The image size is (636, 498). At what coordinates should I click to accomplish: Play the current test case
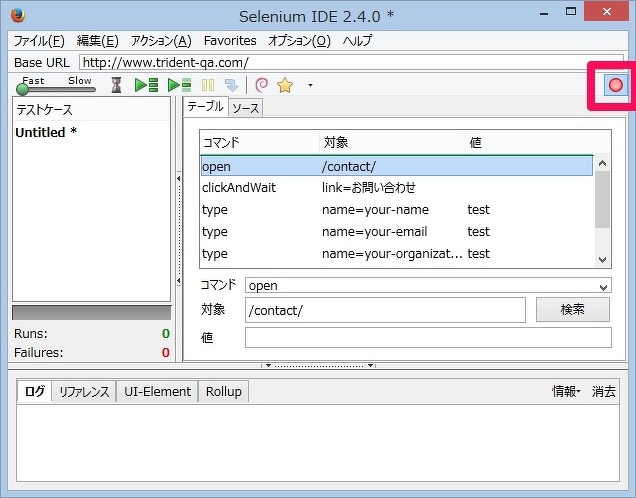[x=179, y=86]
